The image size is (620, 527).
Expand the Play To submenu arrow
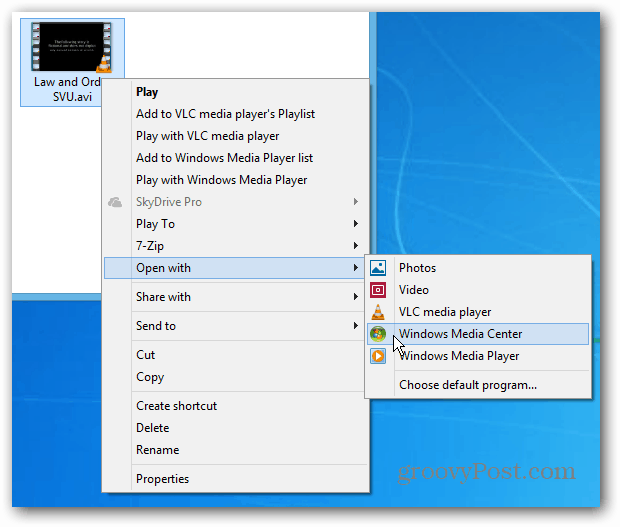[356, 224]
